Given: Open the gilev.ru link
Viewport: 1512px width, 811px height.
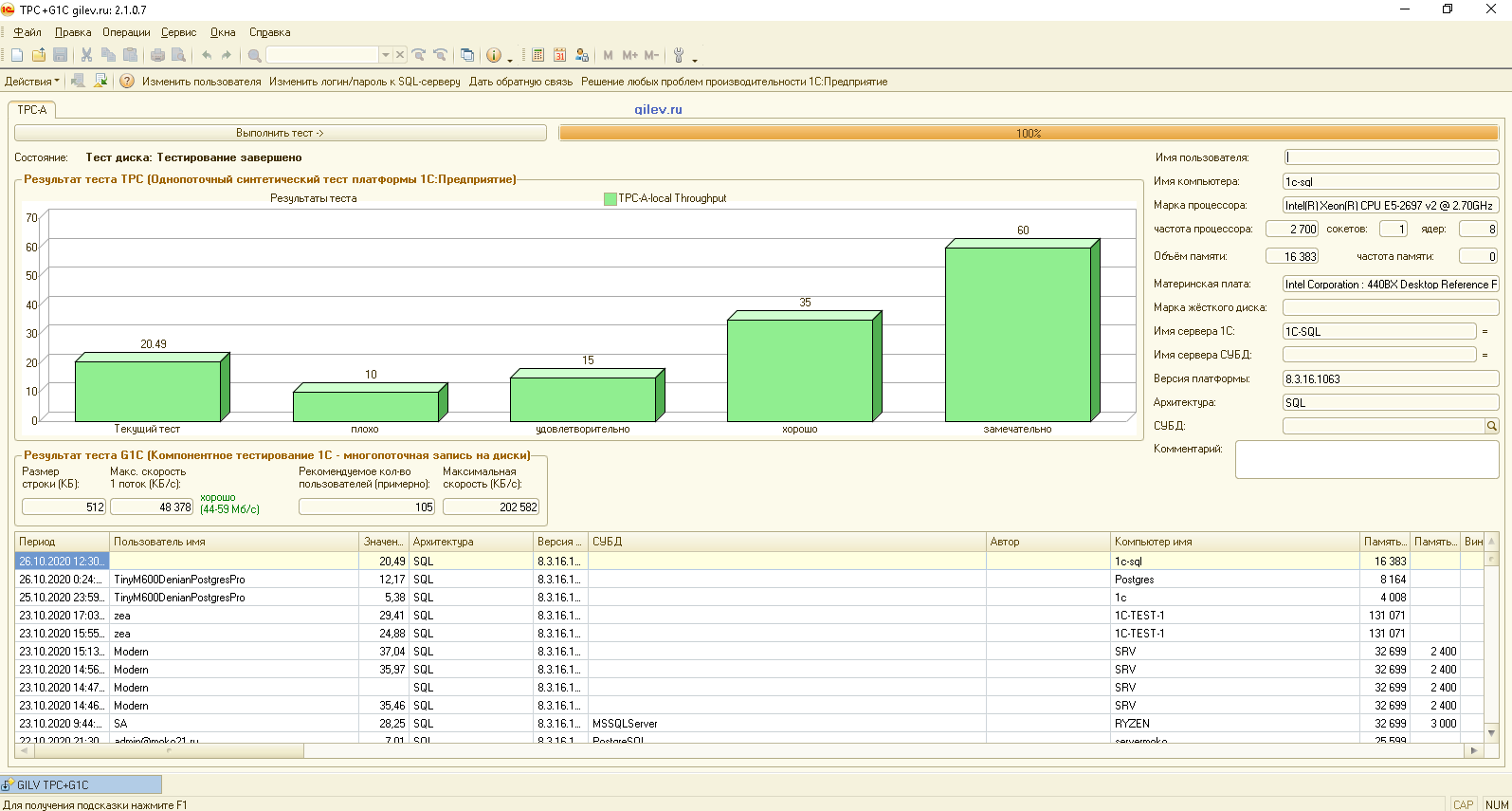Looking at the screenshot, I should coord(658,109).
